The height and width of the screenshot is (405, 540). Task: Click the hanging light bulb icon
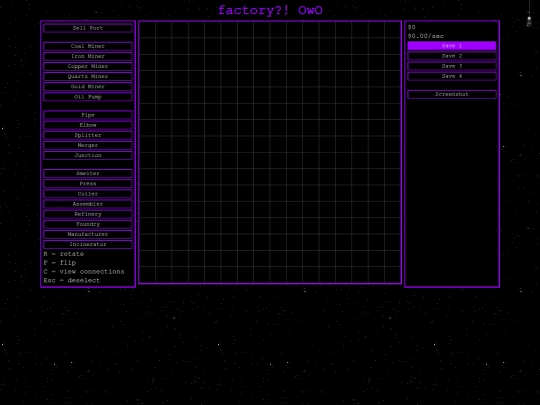coord(529,21)
